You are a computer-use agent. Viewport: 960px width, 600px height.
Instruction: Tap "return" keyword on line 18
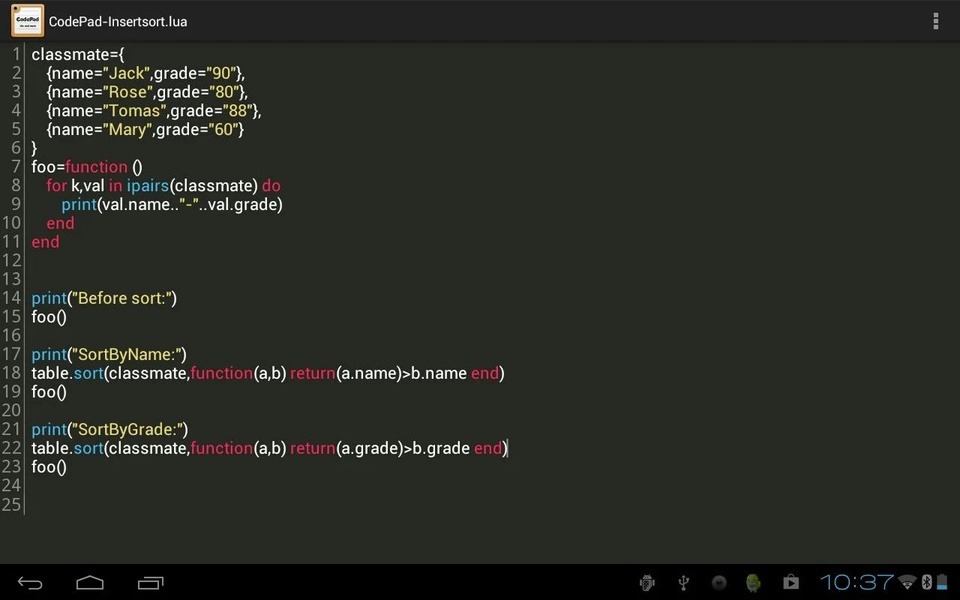coord(312,373)
